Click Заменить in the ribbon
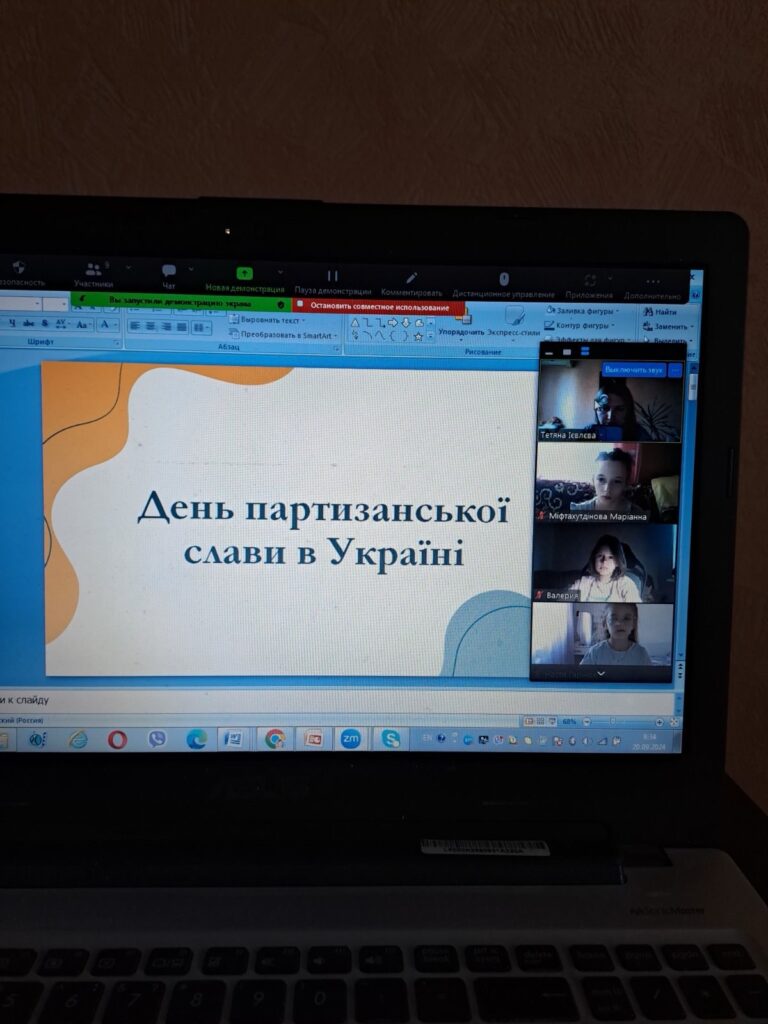 (x=669, y=326)
